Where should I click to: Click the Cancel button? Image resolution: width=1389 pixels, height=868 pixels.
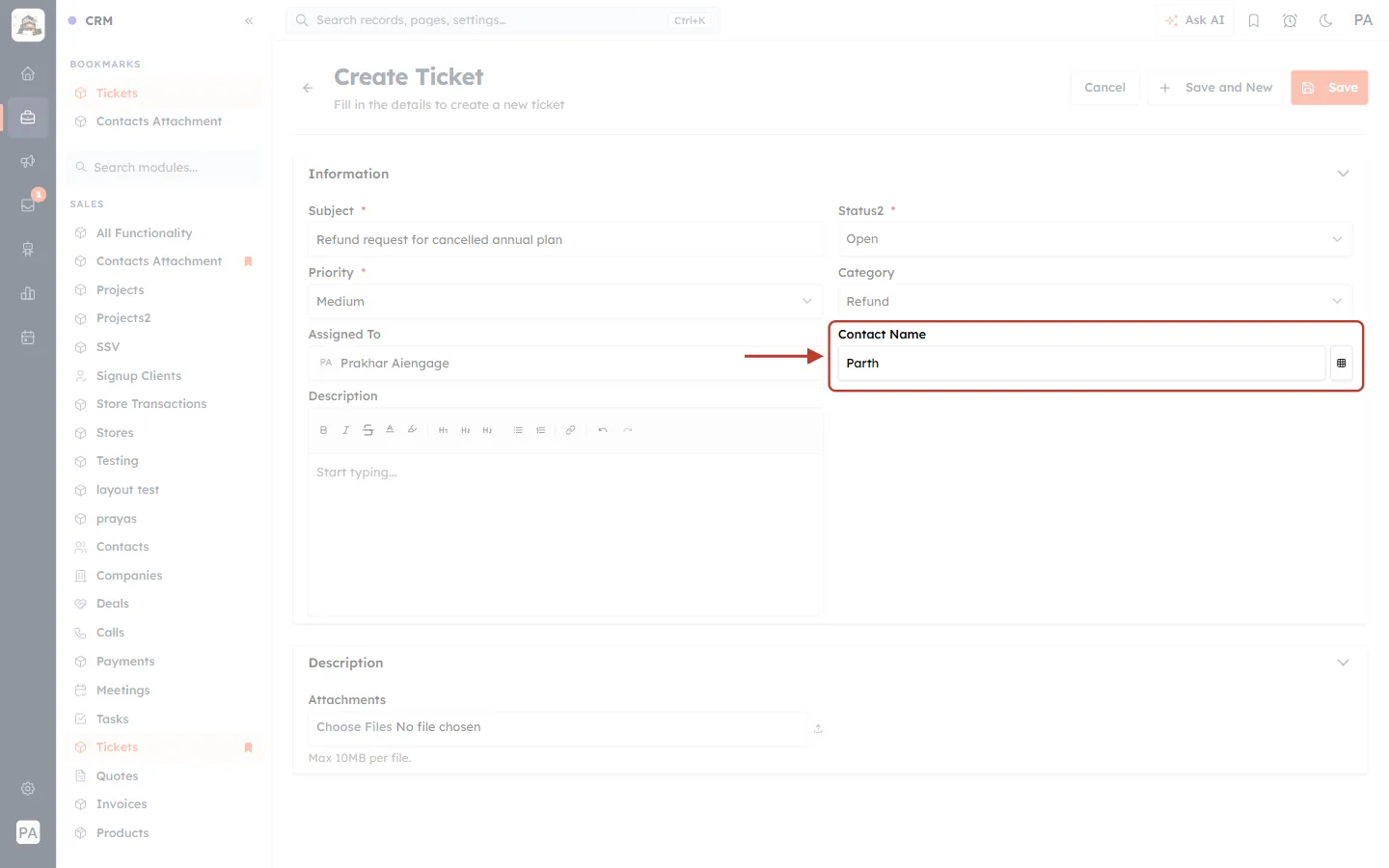coord(1104,88)
